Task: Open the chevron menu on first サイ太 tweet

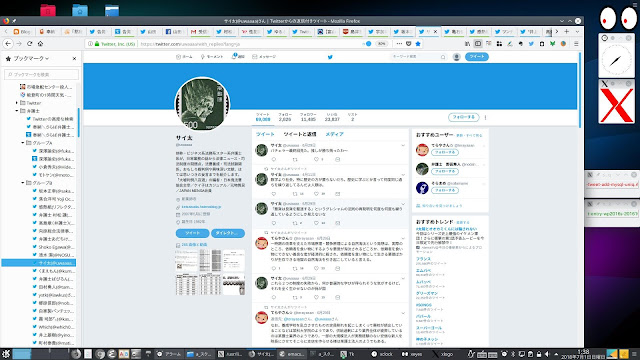Action: click(x=403, y=145)
